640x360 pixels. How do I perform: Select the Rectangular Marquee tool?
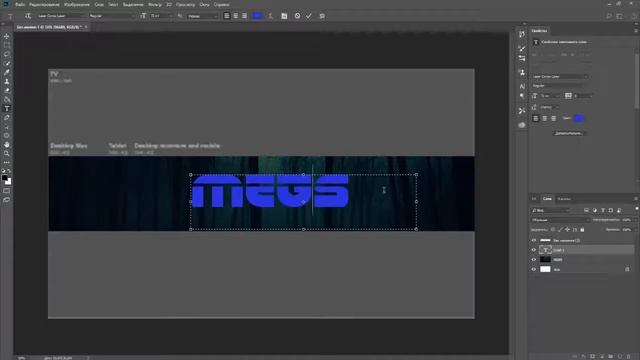tap(7, 45)
